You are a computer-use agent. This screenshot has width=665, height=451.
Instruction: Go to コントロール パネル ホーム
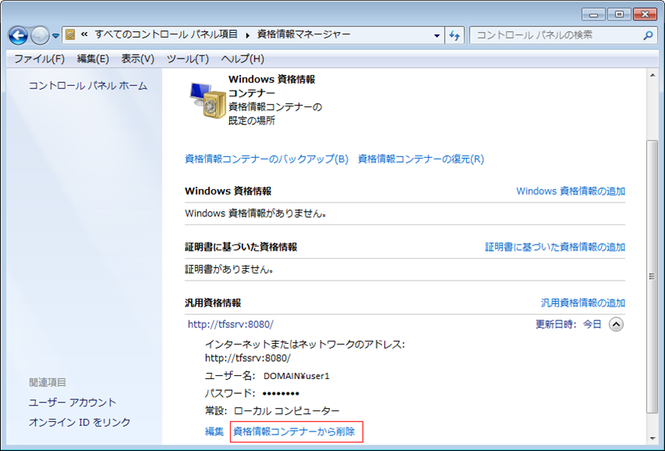coord(88,86)
